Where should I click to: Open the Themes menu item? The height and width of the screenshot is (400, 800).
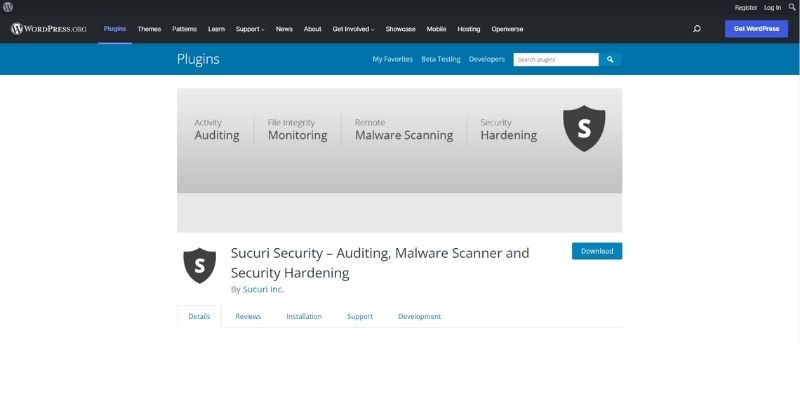[x=149, y=29]
